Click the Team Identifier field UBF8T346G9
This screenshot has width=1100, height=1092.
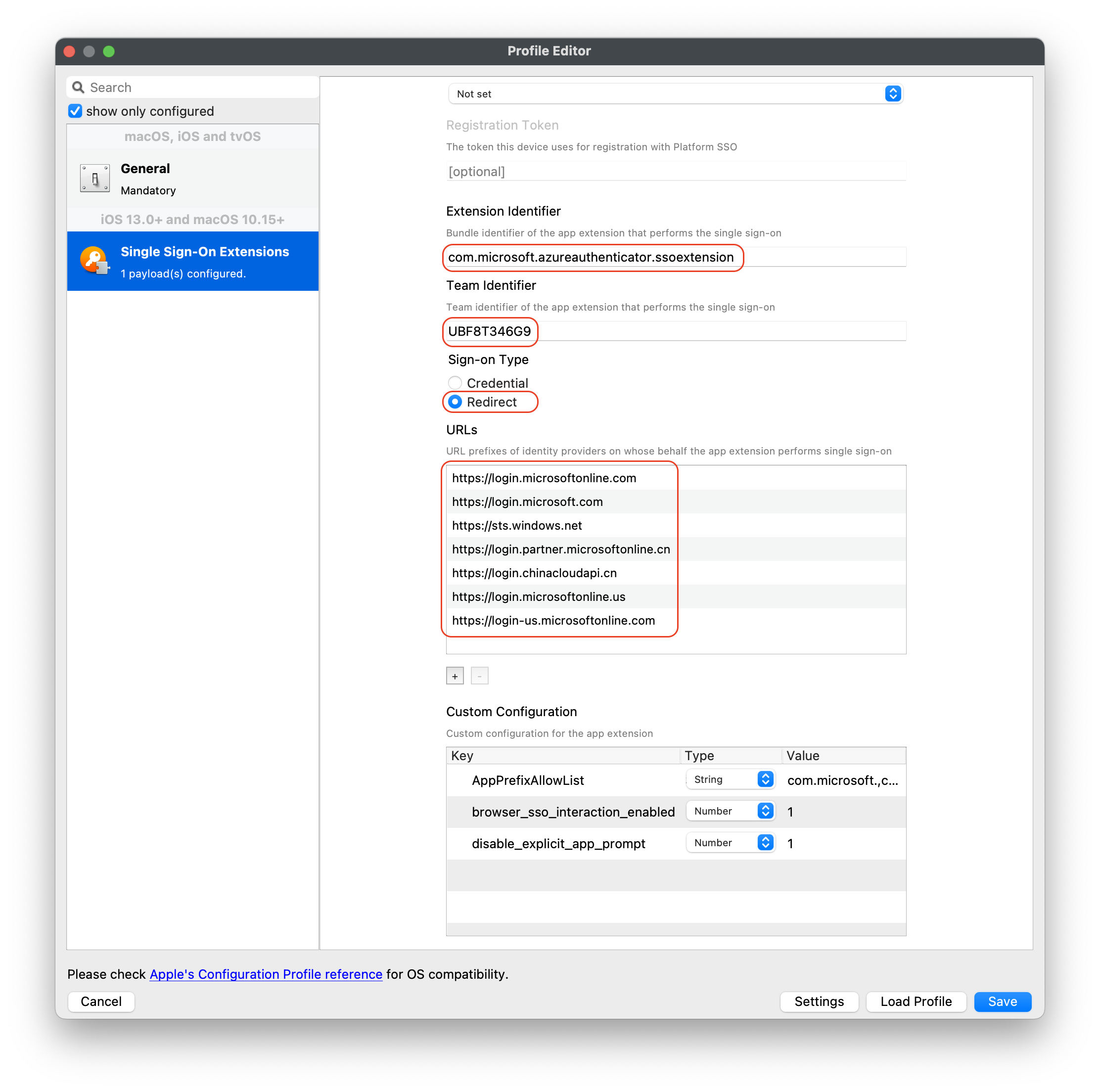(676, 331)
